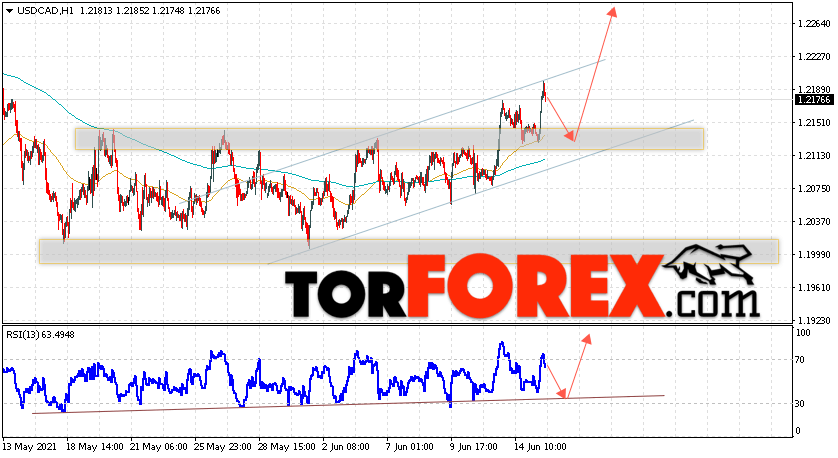This screenshot has width=838, height=458.
Task: Select the 1.22640 price axis label
Action: coord(814,24)
